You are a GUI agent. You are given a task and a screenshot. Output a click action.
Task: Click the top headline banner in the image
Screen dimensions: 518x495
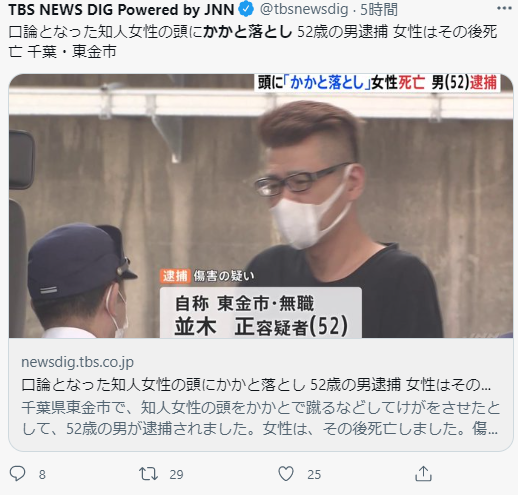[x=377, y=82]
